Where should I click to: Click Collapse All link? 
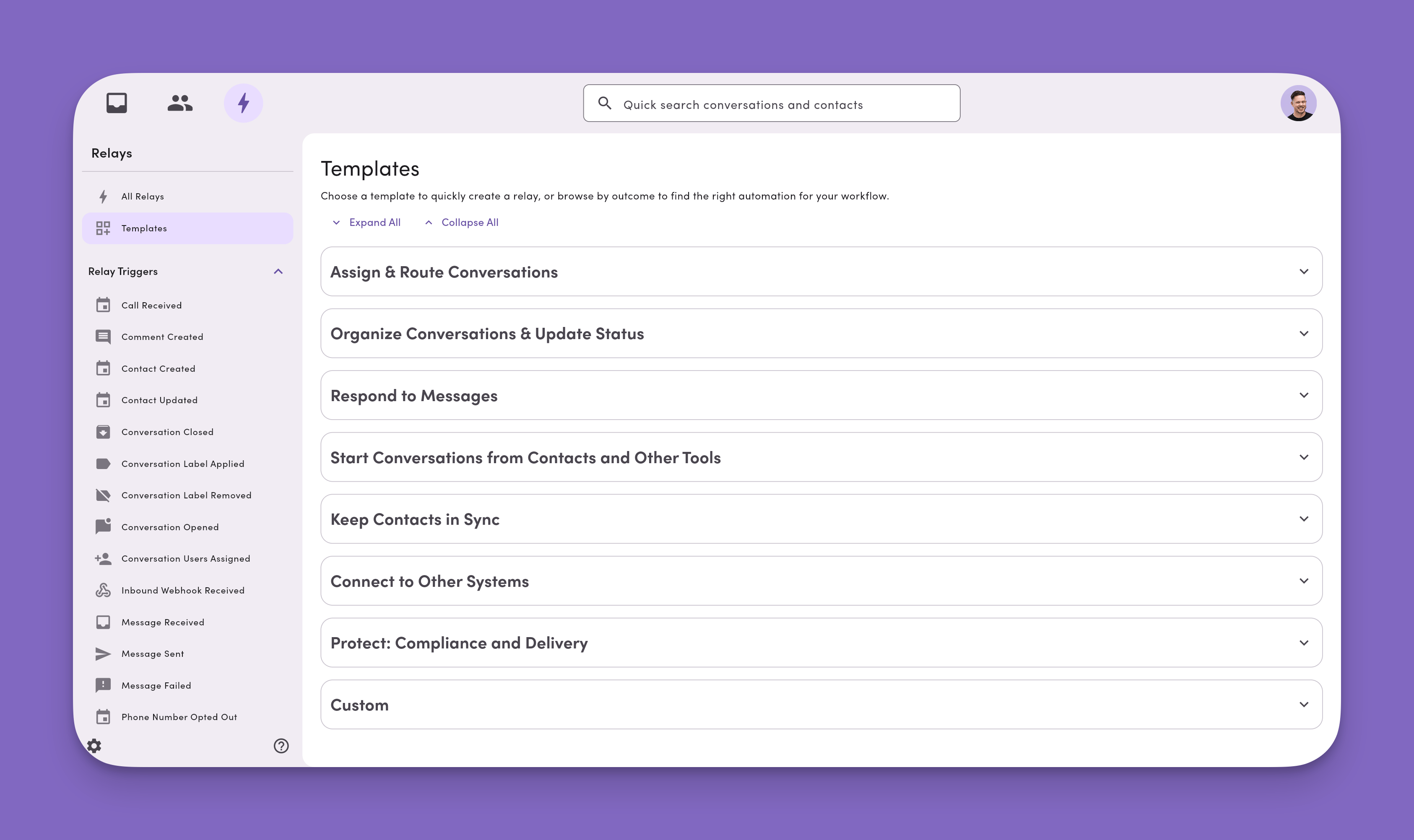[x=462, y=223]
